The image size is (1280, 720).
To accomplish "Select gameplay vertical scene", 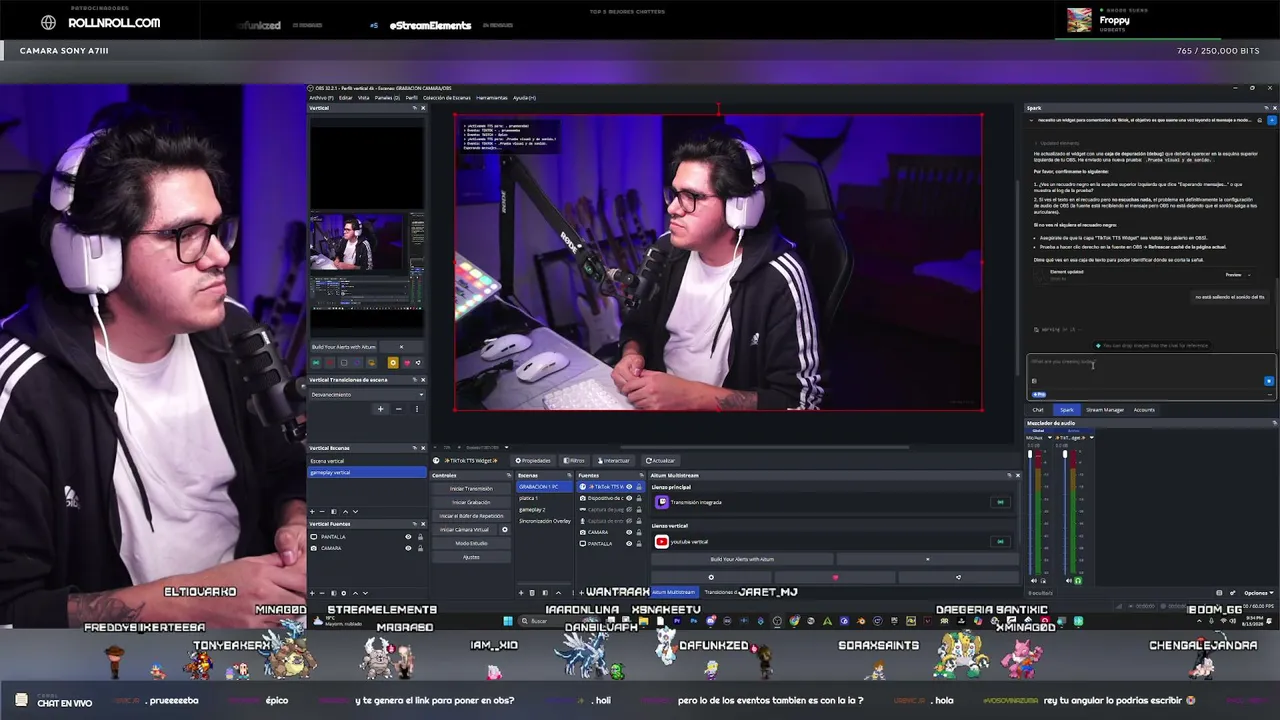I will [x=367, y=472].
